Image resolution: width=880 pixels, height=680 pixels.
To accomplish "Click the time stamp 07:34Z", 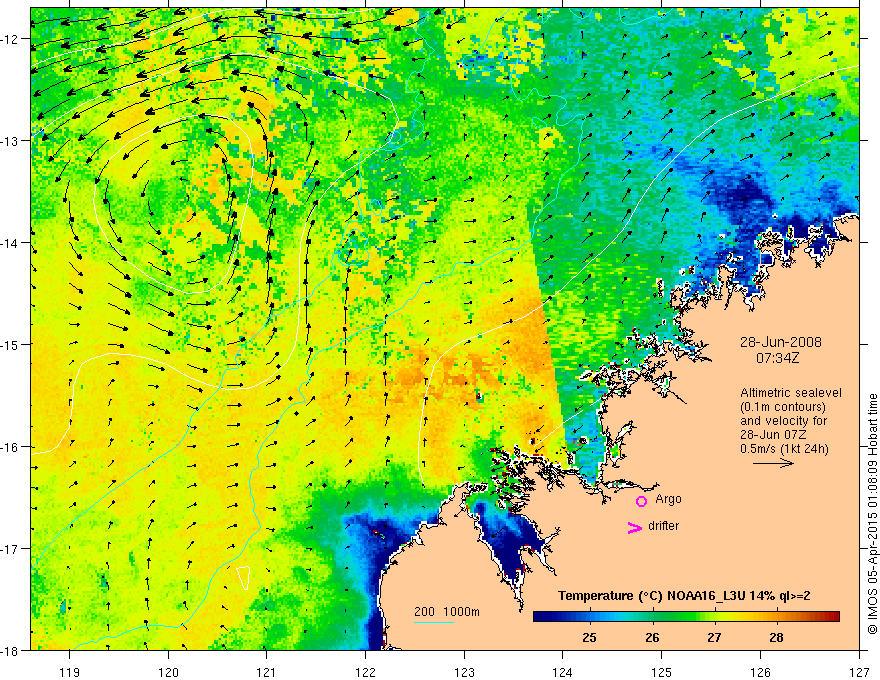I will 777,358.
